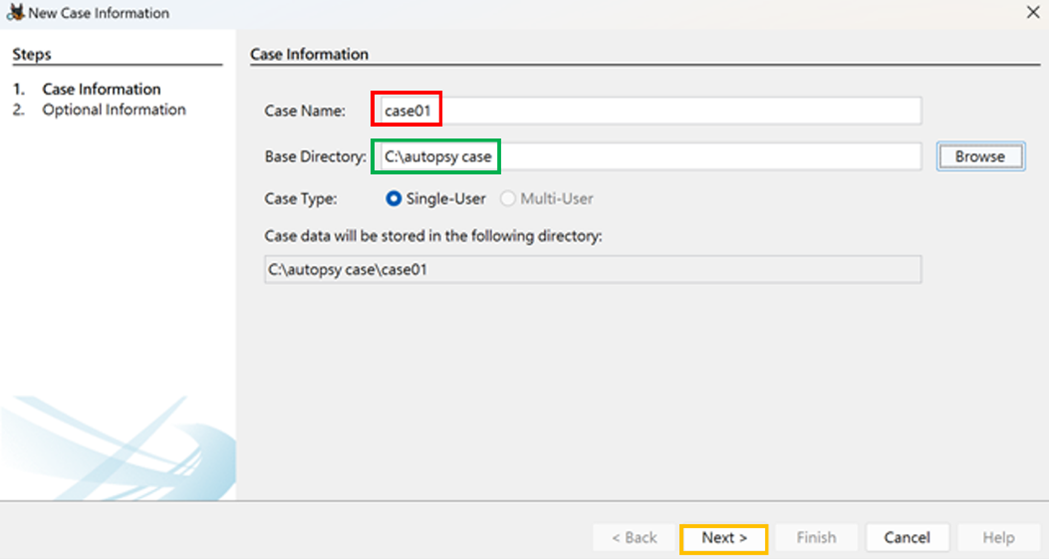
Task: Click the Case Type label
Action: (301, 199)
